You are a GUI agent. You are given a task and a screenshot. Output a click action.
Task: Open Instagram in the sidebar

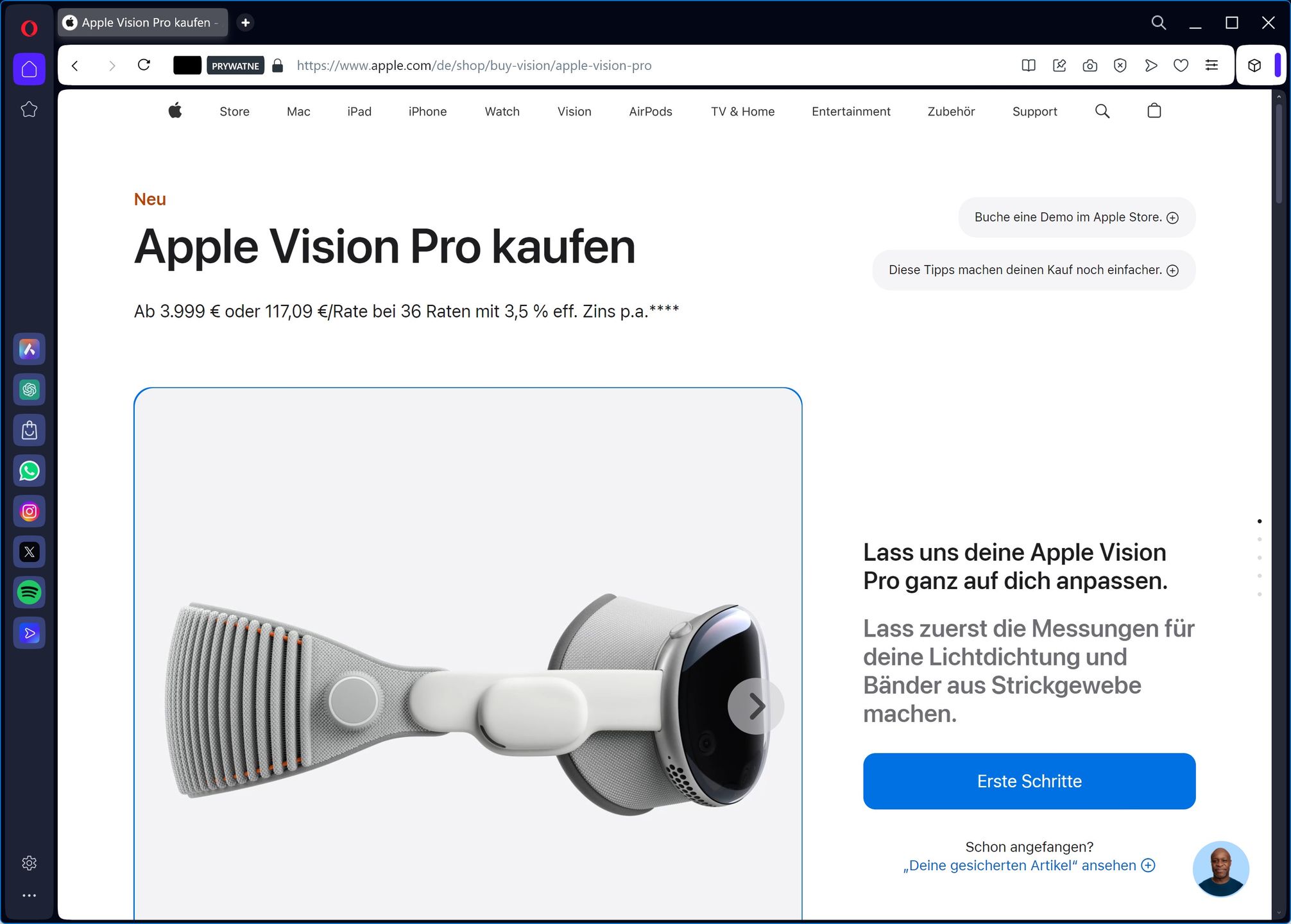tap(30, 511)
